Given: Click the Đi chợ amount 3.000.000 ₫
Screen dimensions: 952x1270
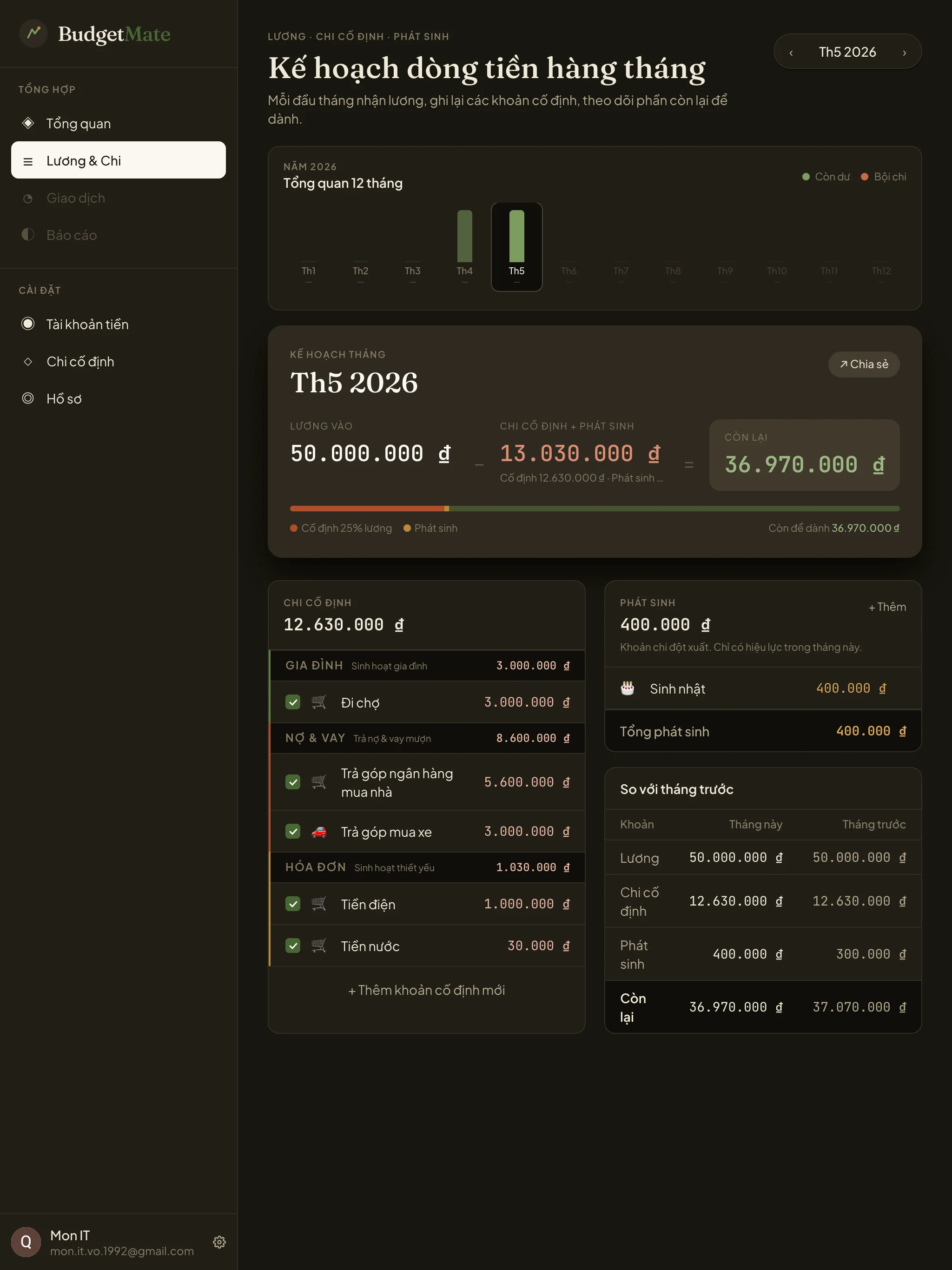Looking at the screenshot, I should 527,702.
